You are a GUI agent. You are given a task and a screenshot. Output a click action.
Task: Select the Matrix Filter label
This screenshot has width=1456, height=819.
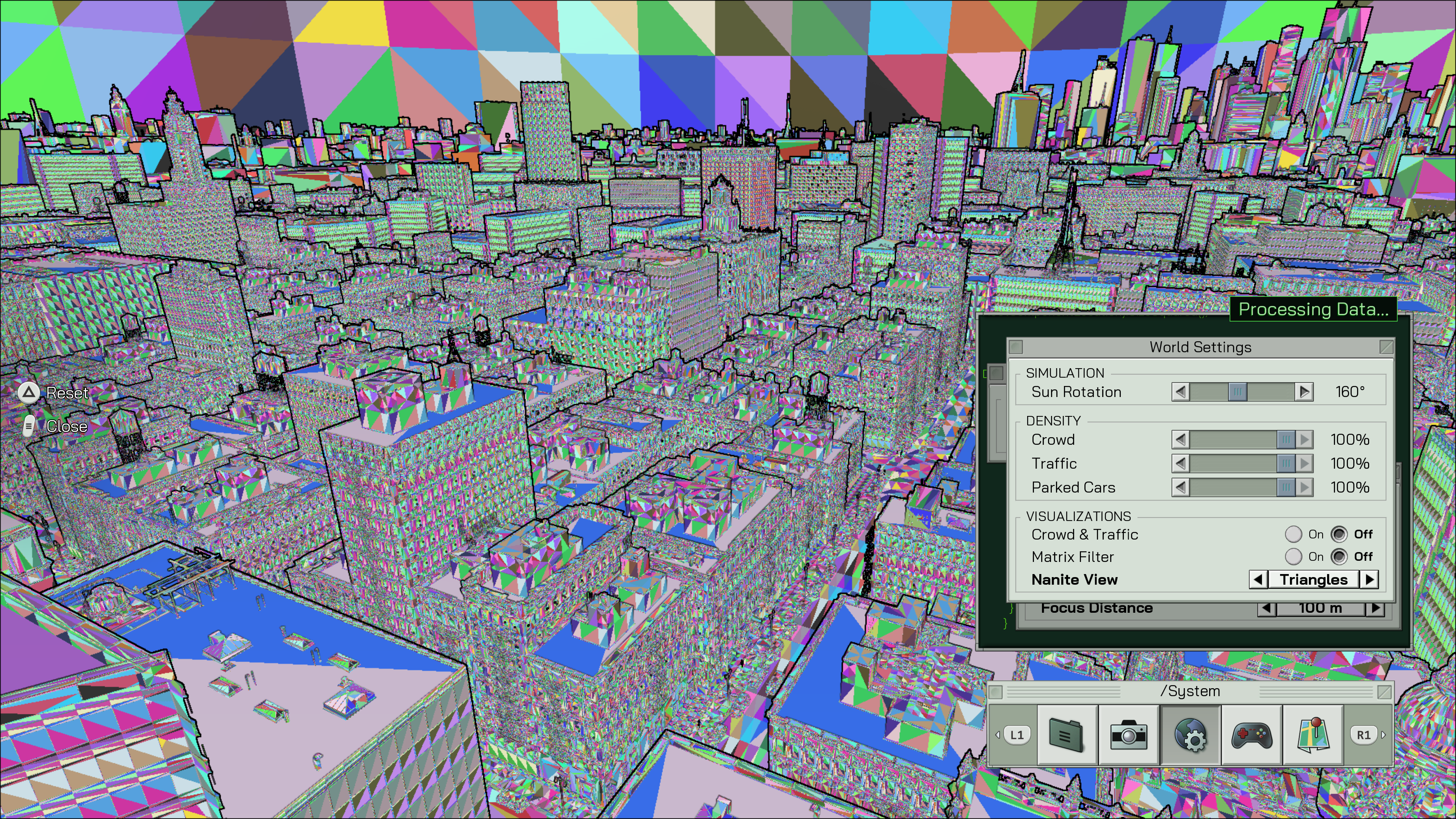pos(1072,557)
